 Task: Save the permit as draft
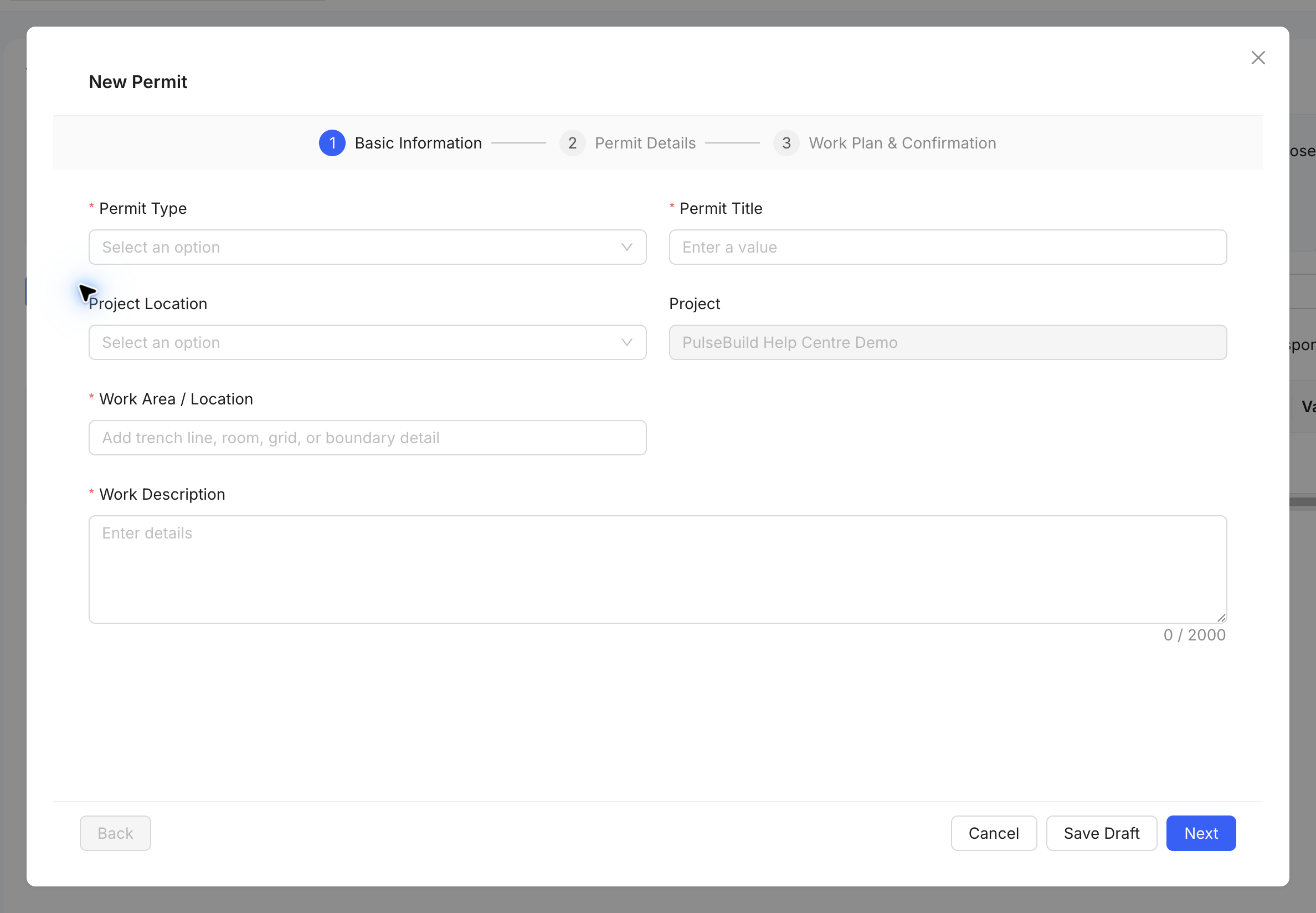click(1102, 833)
